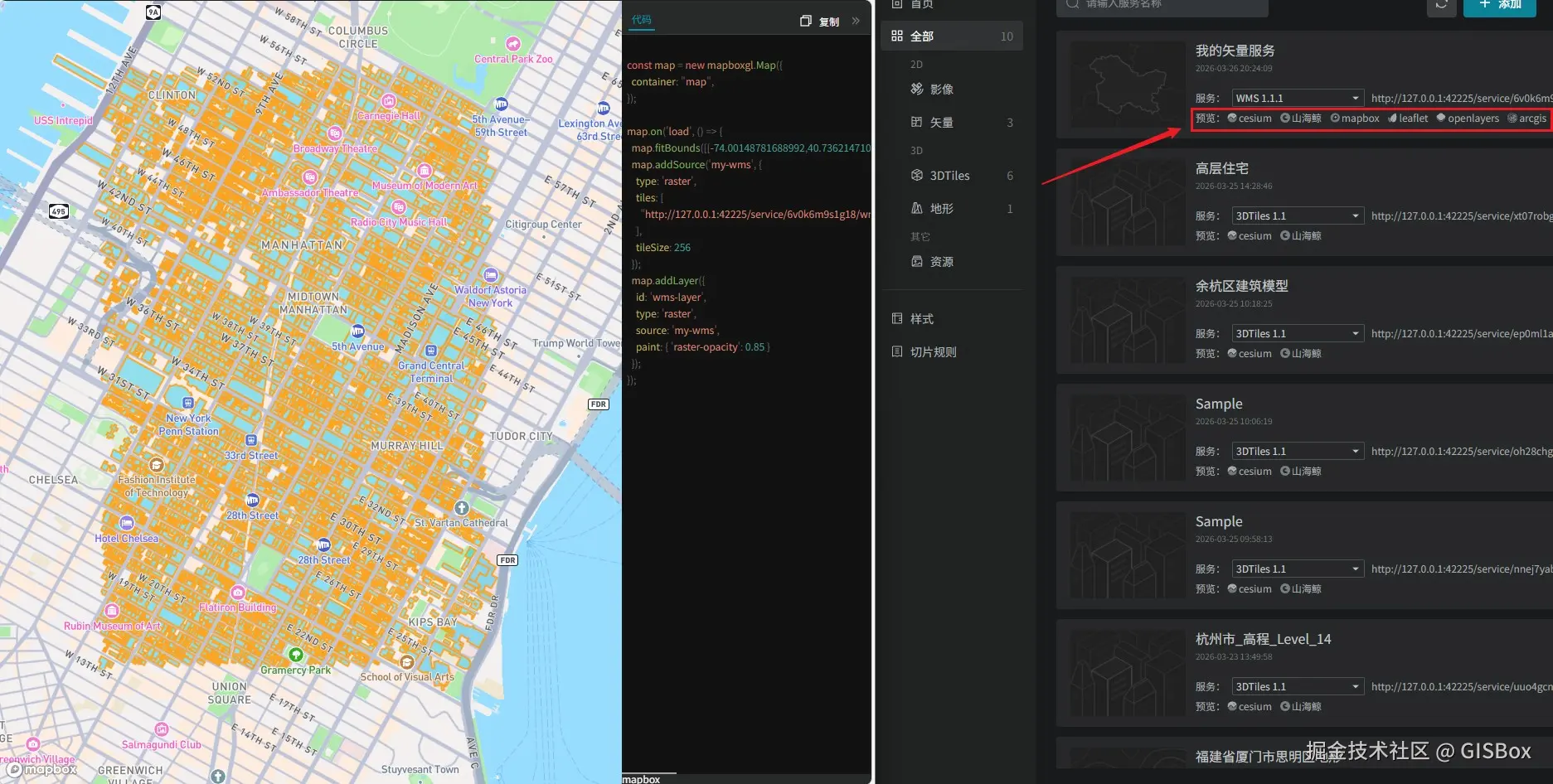Select the 我的矢量服务 service URL text
The height and width of the screenshot is (784, 1553).
point(1462,99)
